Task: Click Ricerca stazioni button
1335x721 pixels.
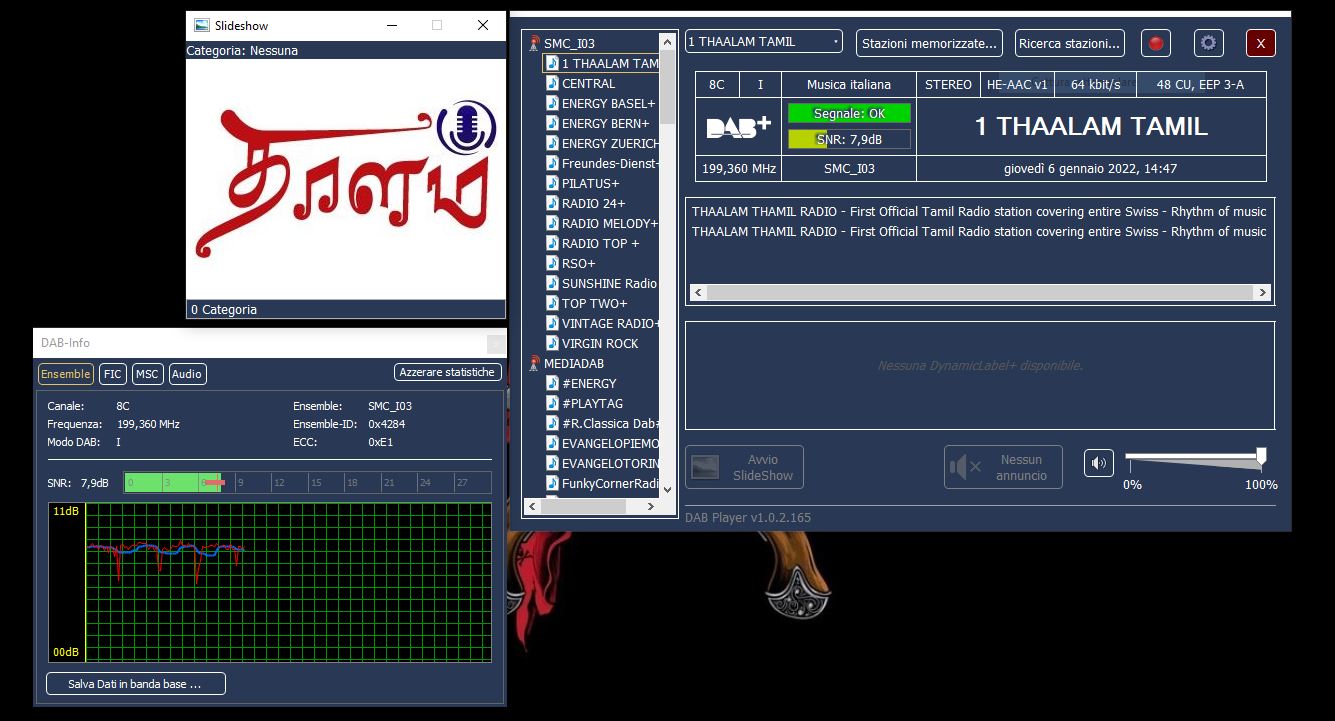Action: pos(1070,43)
